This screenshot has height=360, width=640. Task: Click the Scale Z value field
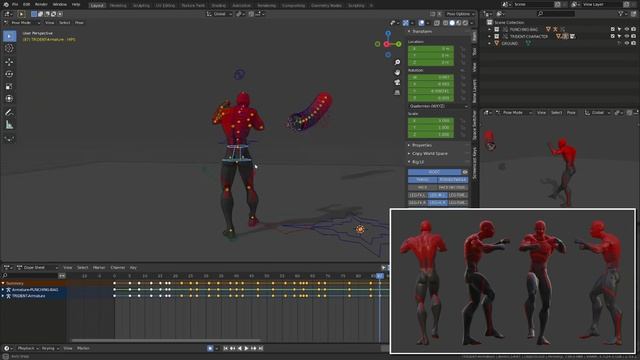click(x=431, y=135)
